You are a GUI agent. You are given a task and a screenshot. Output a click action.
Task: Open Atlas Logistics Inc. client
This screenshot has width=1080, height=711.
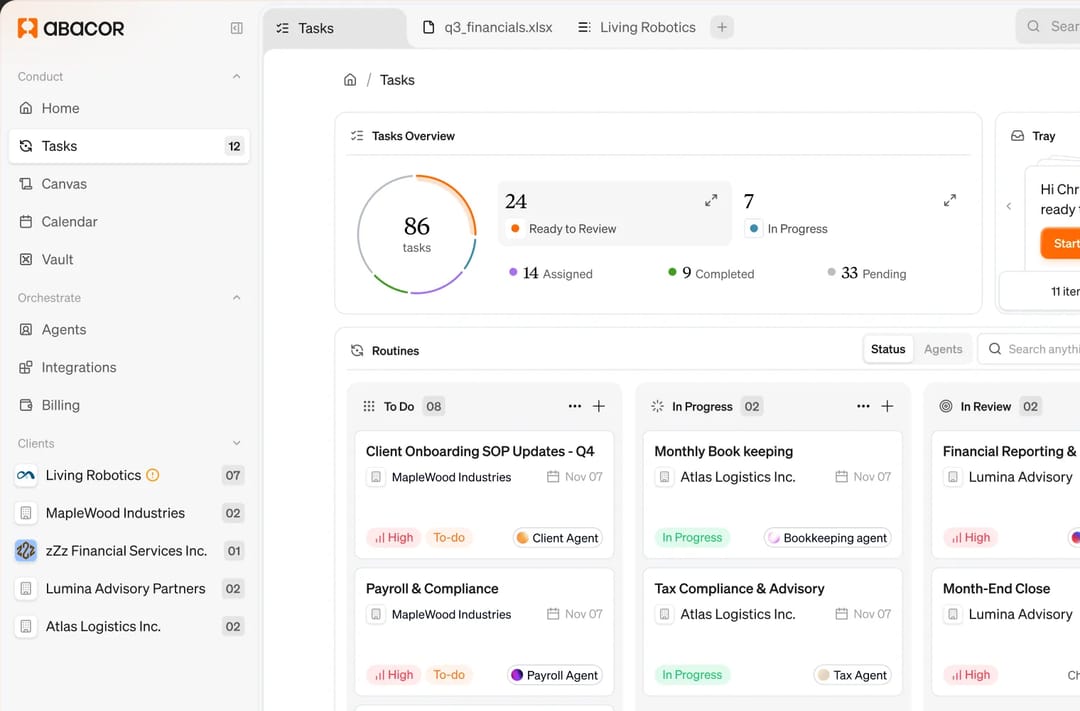(x=129, y=626)
